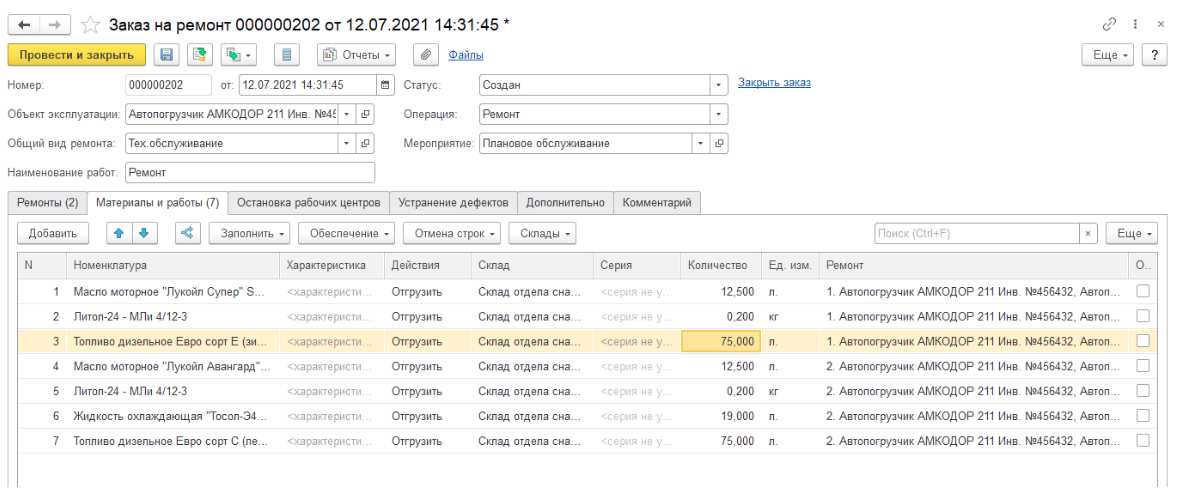Move selected row down with blue arrow
This screenshot has height=492, width=1185.
pyautogui.click(x=144, y=234)
